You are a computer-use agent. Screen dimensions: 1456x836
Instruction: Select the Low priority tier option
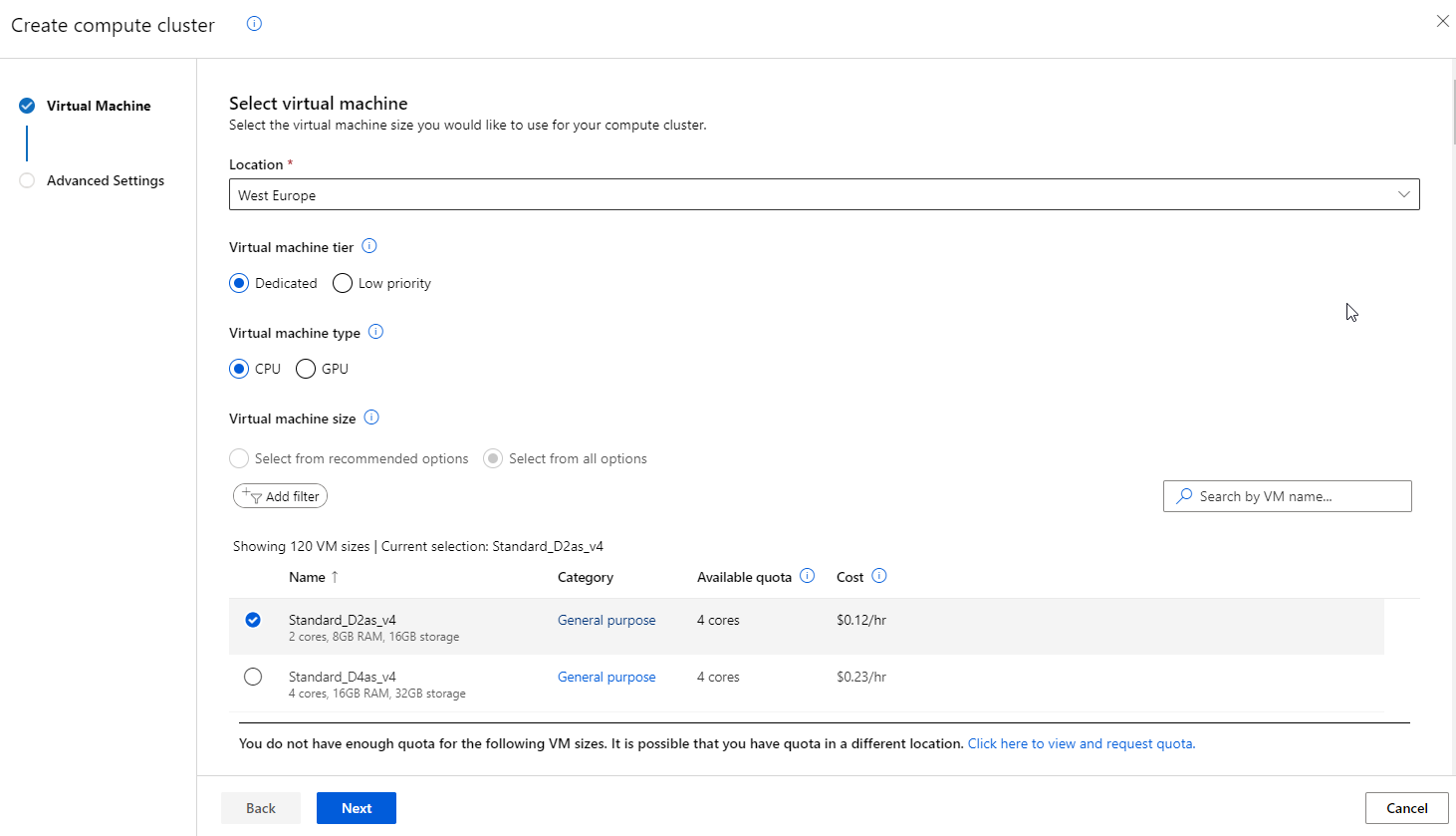pos(343,283)
